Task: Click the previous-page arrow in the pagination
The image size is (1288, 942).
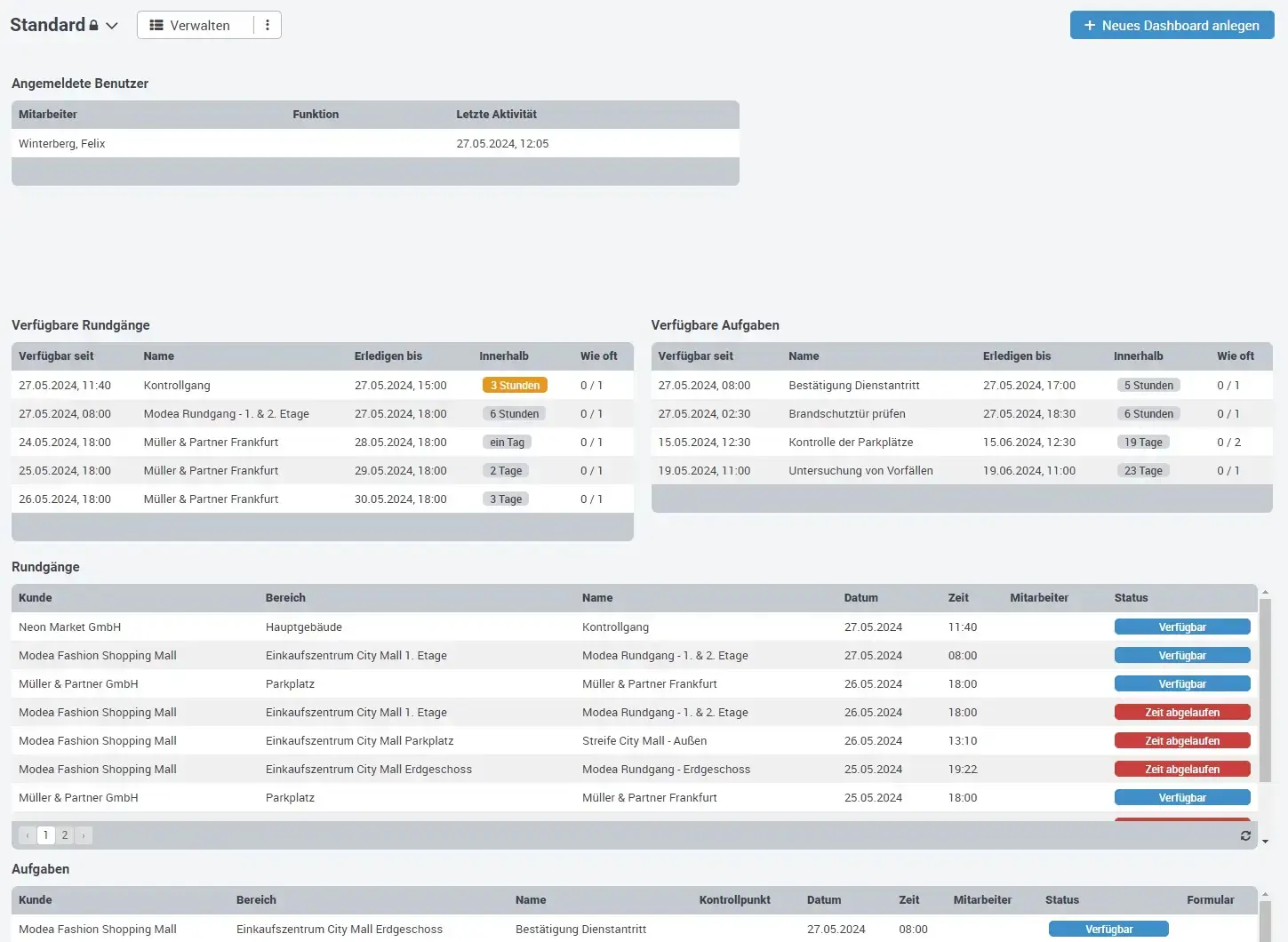Action: coord(26,834)
